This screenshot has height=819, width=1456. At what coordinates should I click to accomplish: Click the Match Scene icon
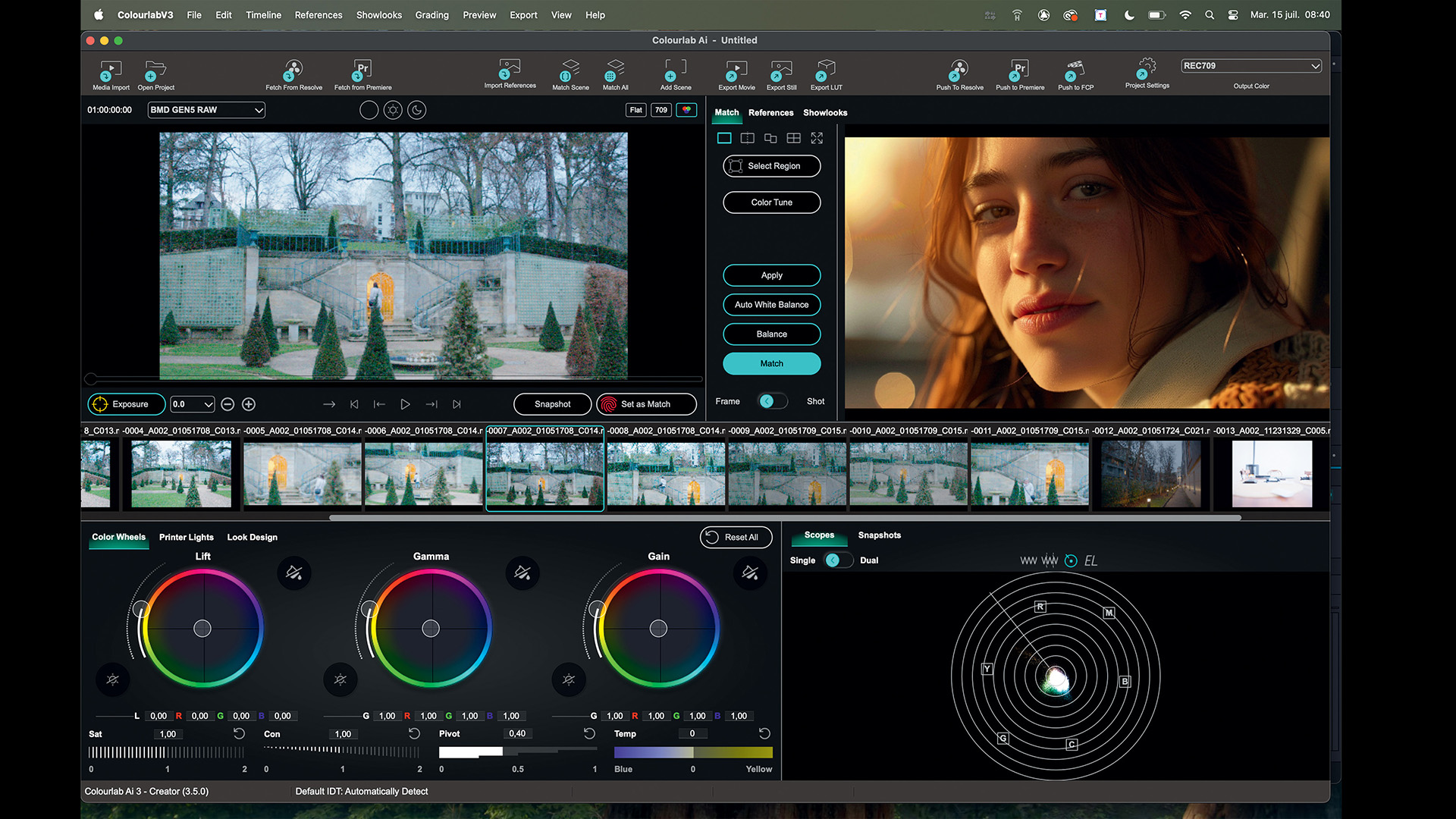[x=570, y=71]
